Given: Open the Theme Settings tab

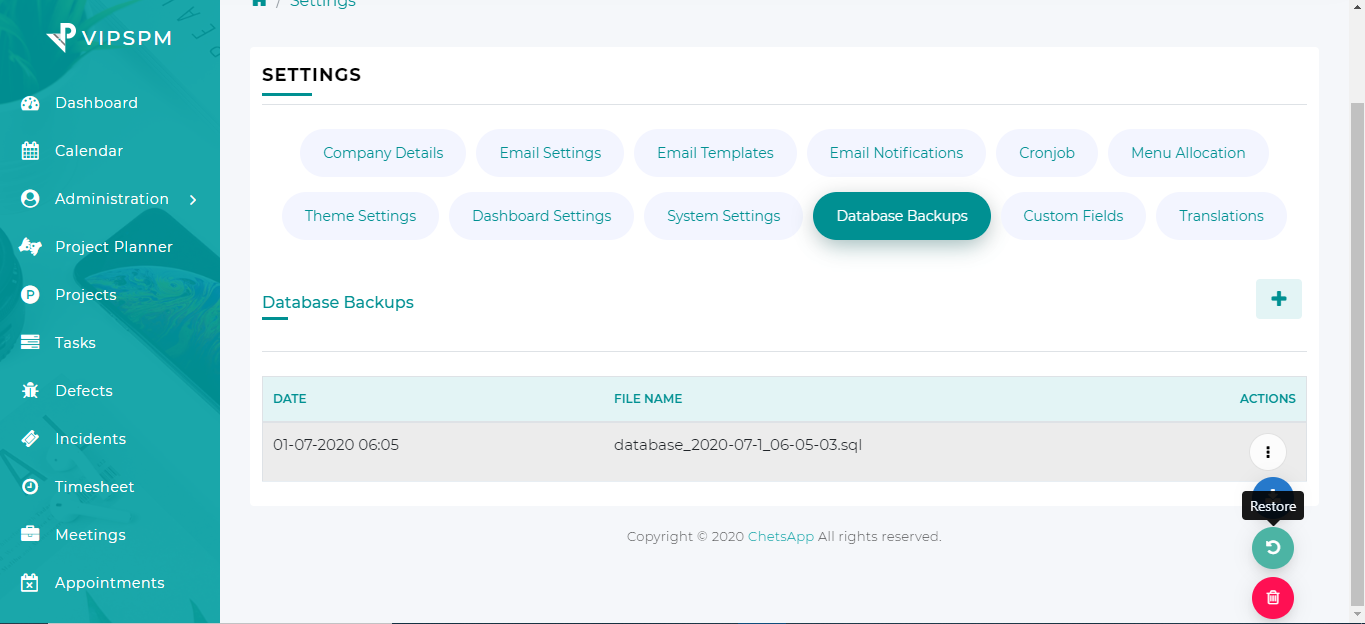Looking at the screenshot, I should pyautogui.click(x=360, y=215).
